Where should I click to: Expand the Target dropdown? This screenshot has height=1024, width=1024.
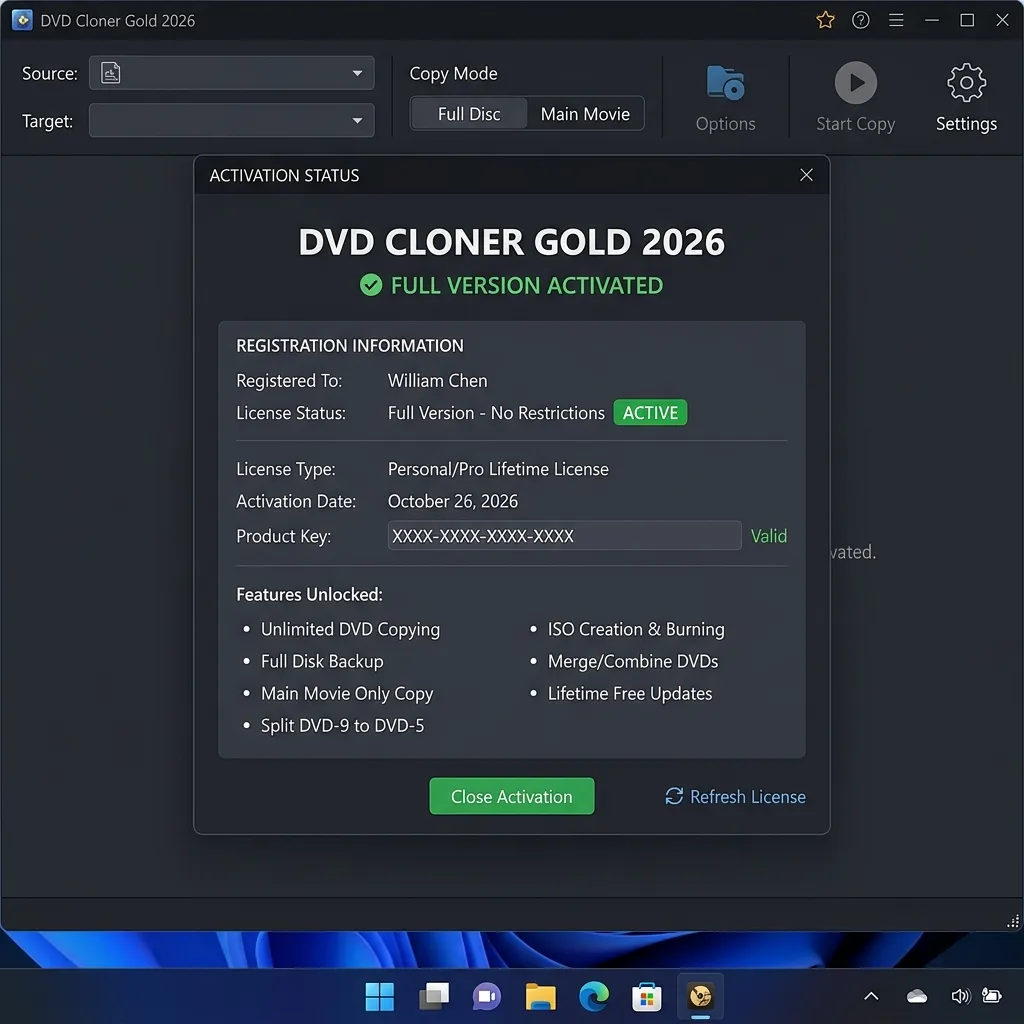(x=357, y=121)
